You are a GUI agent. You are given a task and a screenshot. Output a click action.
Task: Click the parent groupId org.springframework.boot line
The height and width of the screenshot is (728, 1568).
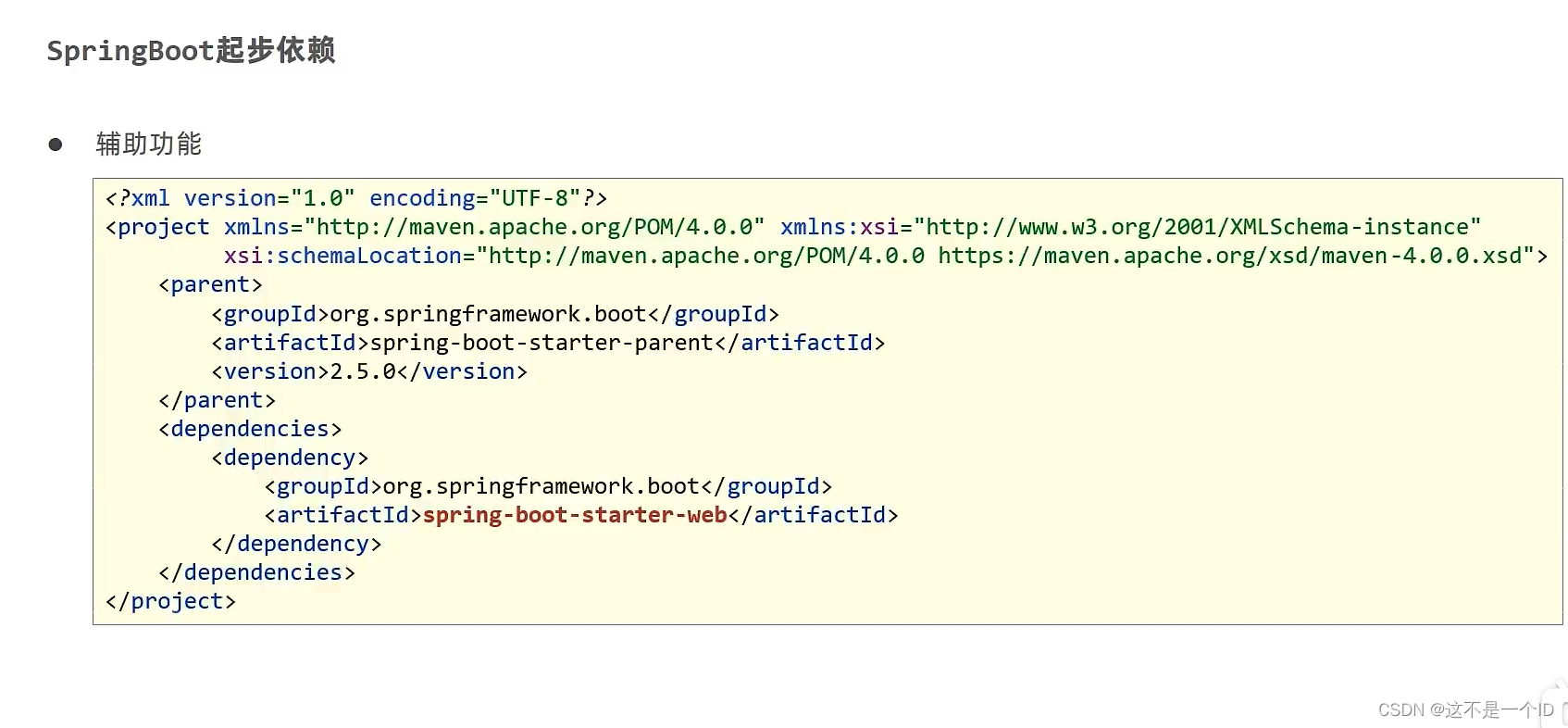[495, 314]
